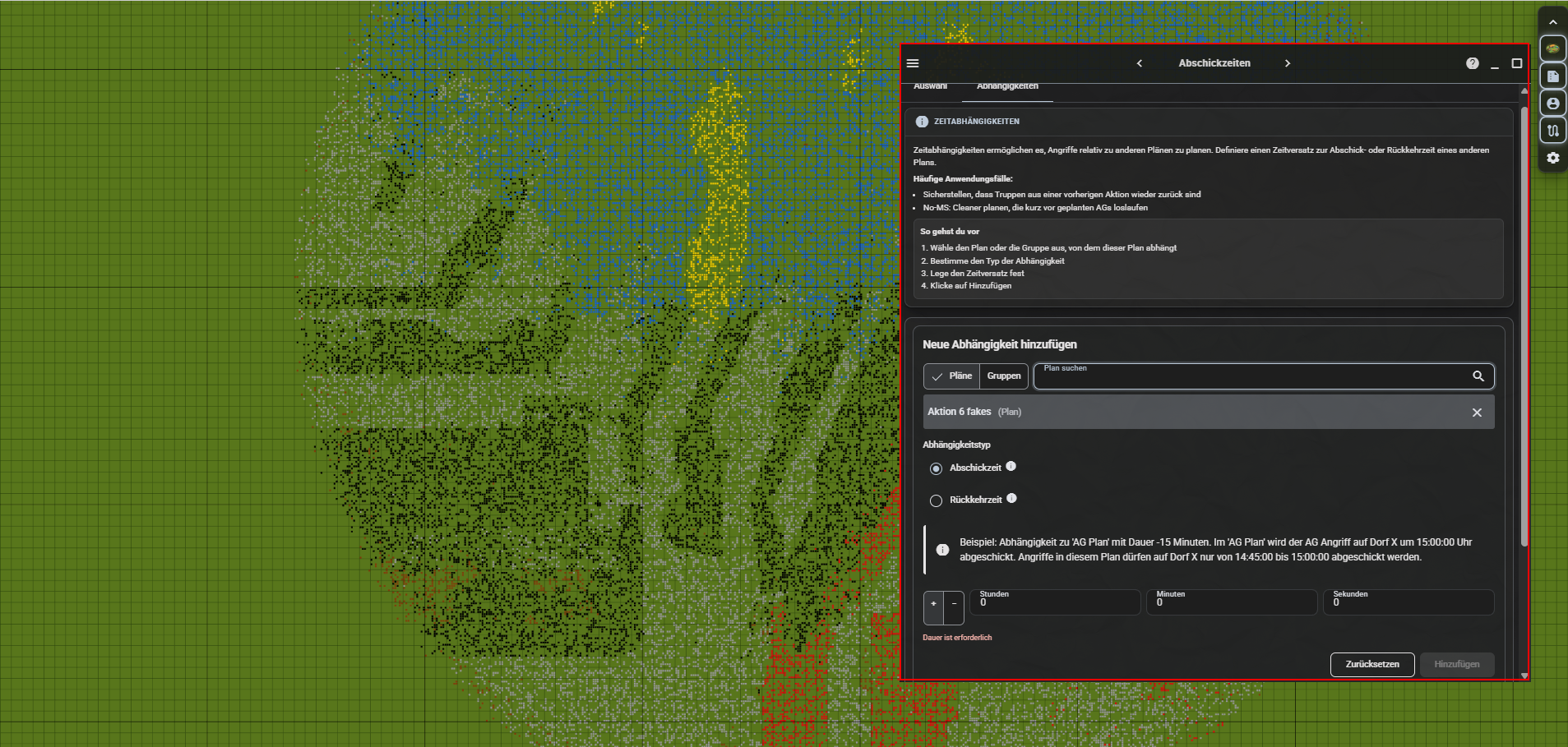Click the 'Abhängigkeitstyp' label
1568x747 pixels.
coord(956,445)
